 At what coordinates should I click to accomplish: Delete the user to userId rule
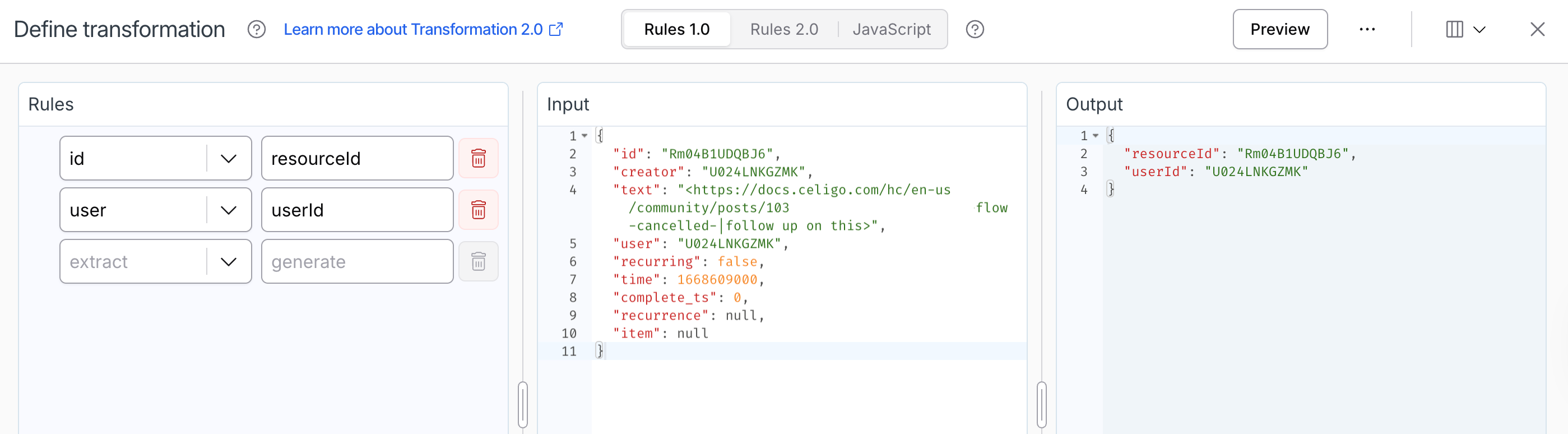pos(478,210)
